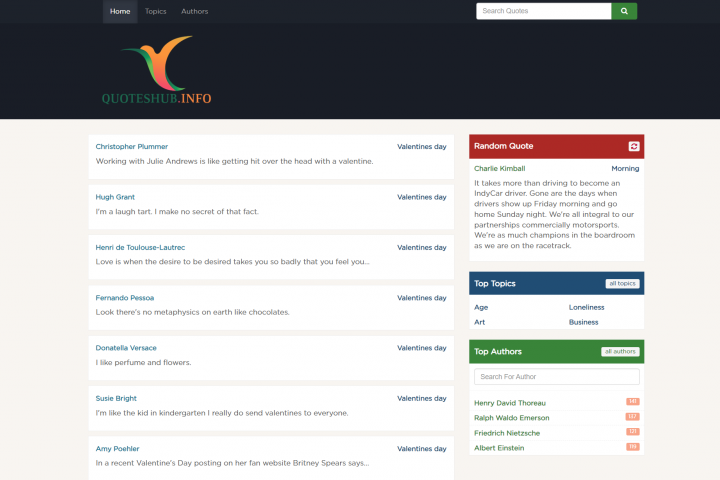Open the Authors nav tab
This screenshot has height=480, width=720.
click(x=195, y=11)
